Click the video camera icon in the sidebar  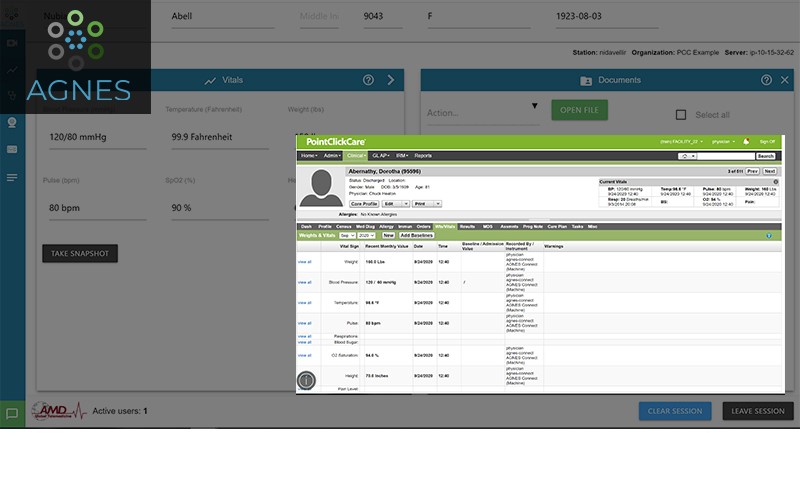pos(12,43)
